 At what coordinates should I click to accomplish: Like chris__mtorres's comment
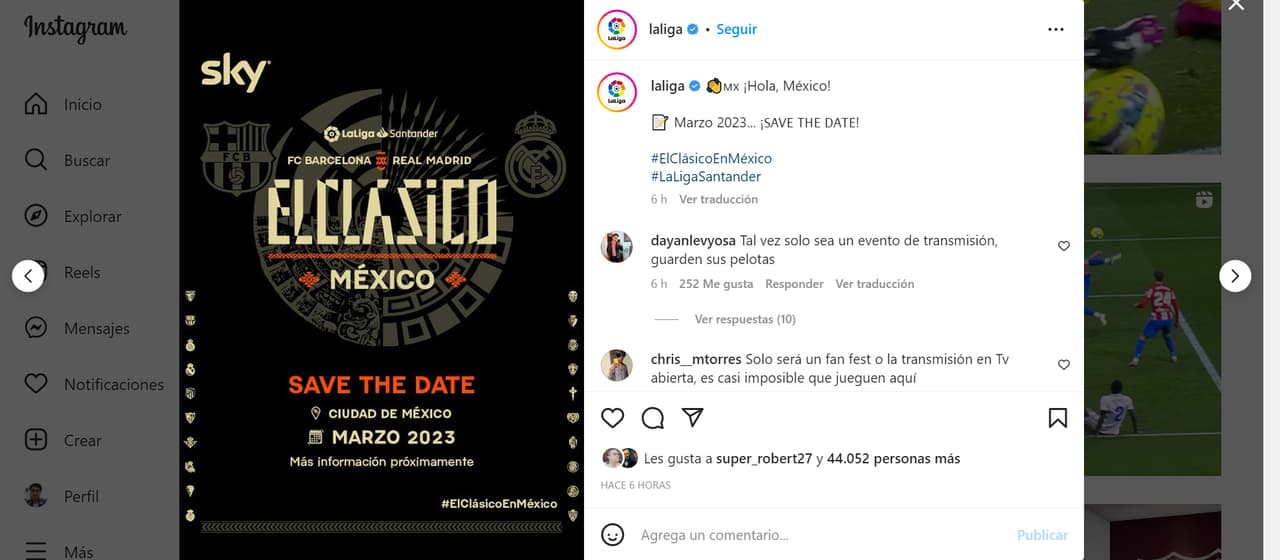[x=1064, y=365]
